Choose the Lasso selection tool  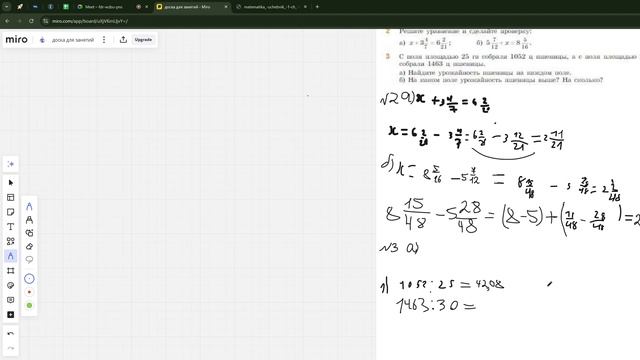[x=29, y=259]
